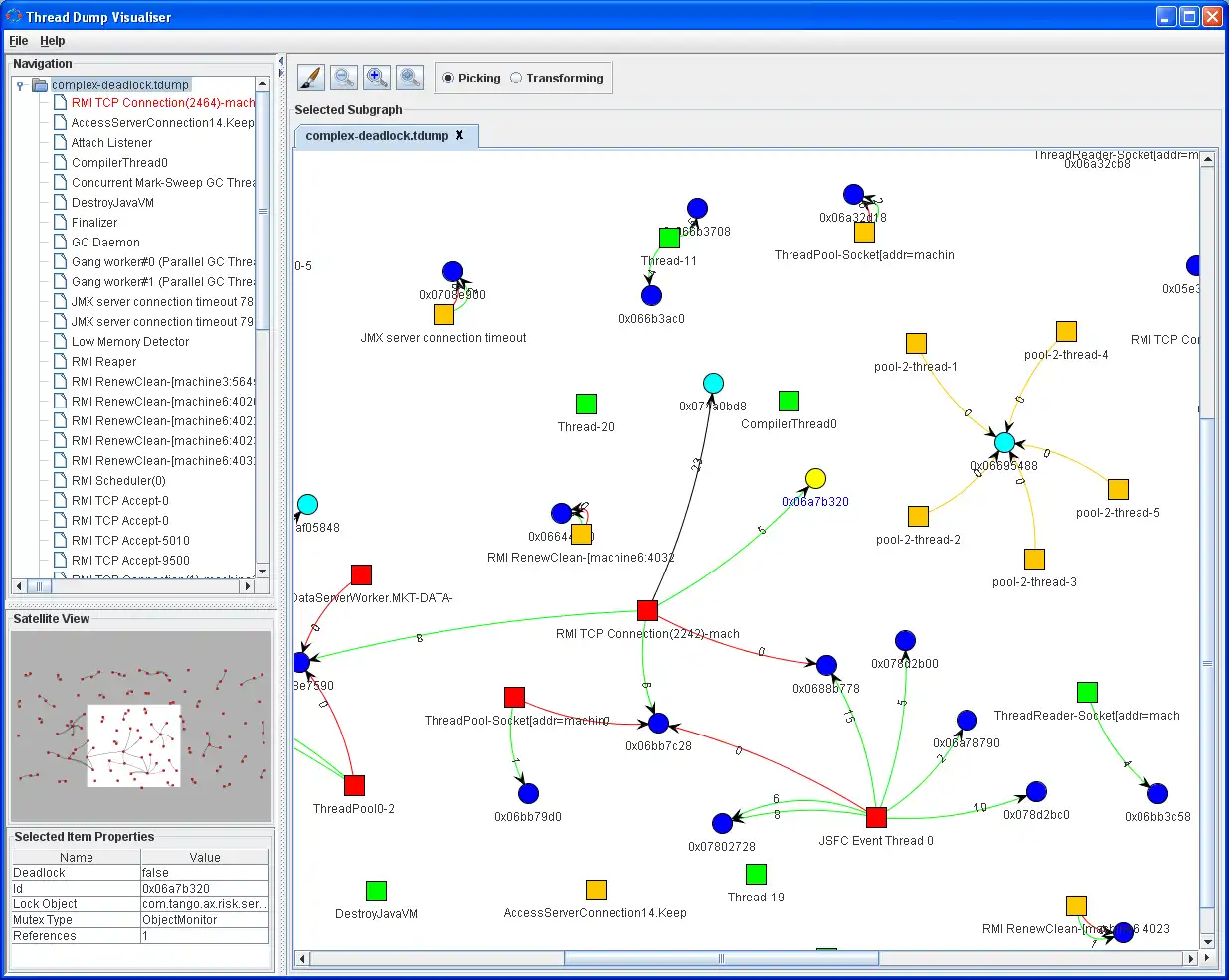Click the graph vertical scrollbar thumb
The height and width of the screenshot is (980, 1229).
1207,662
